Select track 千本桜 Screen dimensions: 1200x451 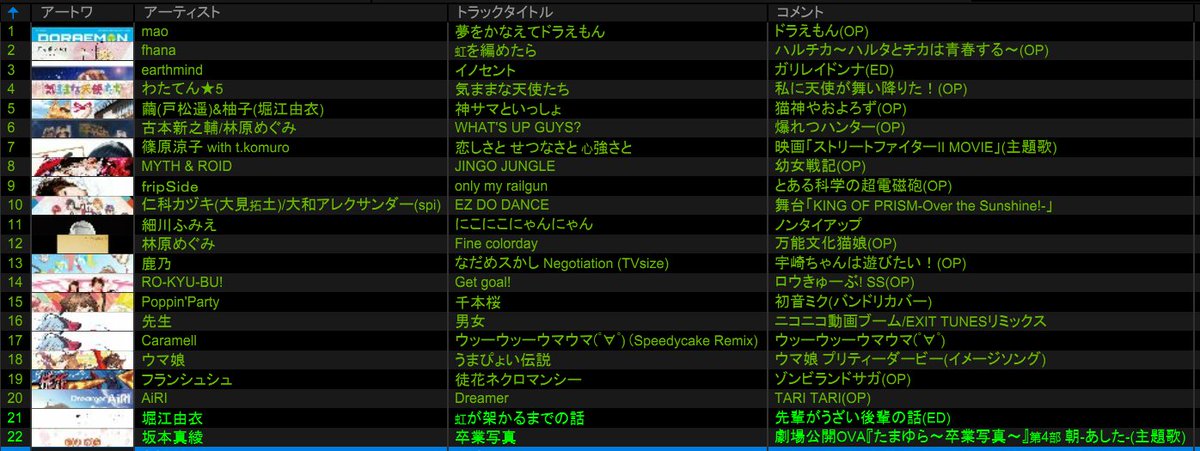point(477,302)
